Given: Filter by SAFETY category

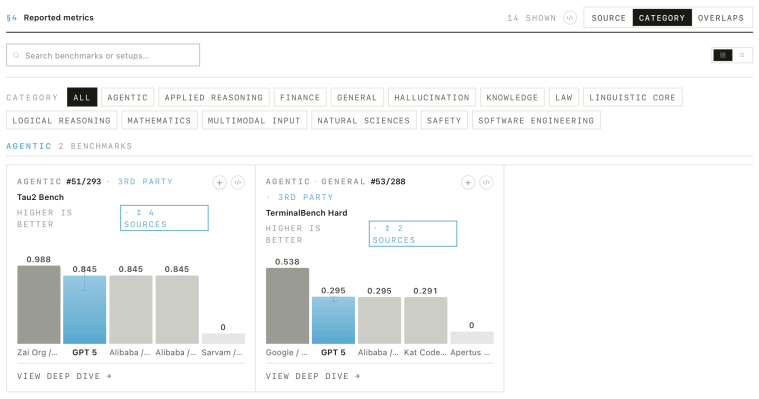Looking at the screenshot, I should pyautogui.click(x=444, y=121).
